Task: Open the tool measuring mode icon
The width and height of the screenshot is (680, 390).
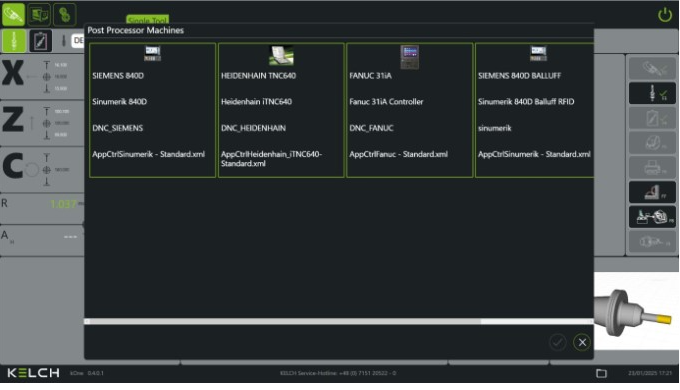Action: (x=13, y=14)
